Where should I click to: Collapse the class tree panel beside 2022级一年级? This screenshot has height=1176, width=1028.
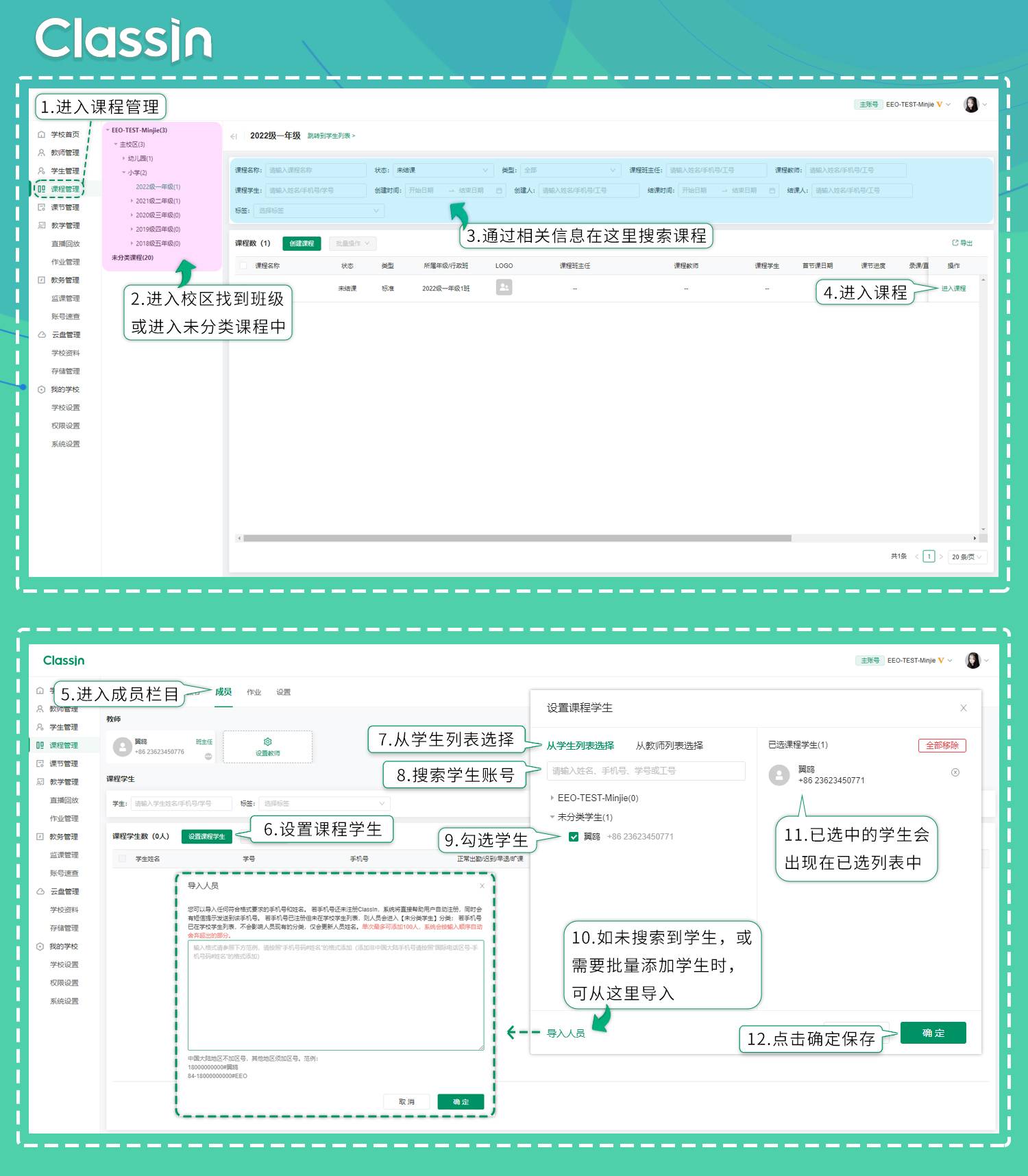tap(234, 136)
